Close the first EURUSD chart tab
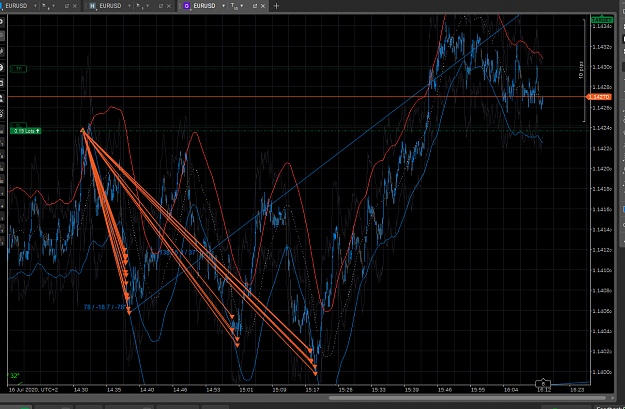Image resolution: width=625 pixels, height=409 pixels. pyautogui.click(x=75, y=6)
